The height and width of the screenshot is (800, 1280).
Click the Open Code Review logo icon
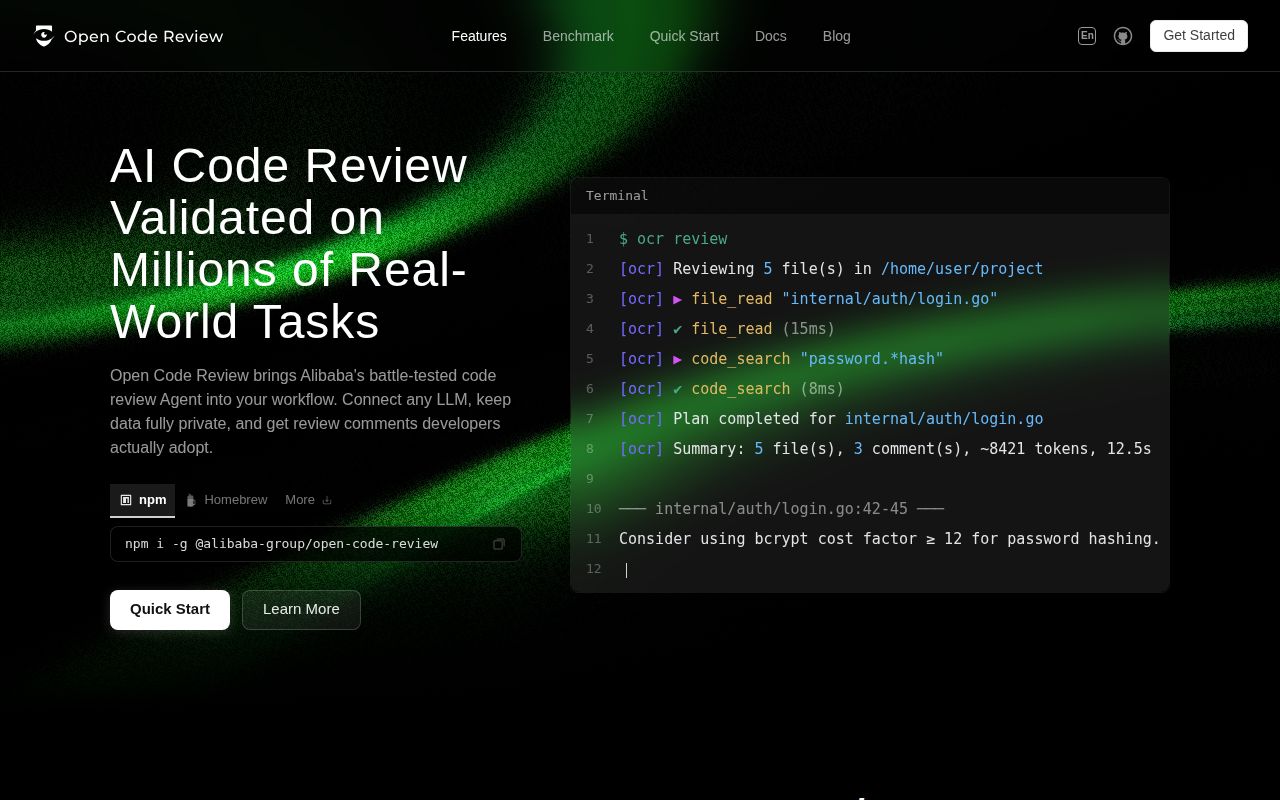43,36
